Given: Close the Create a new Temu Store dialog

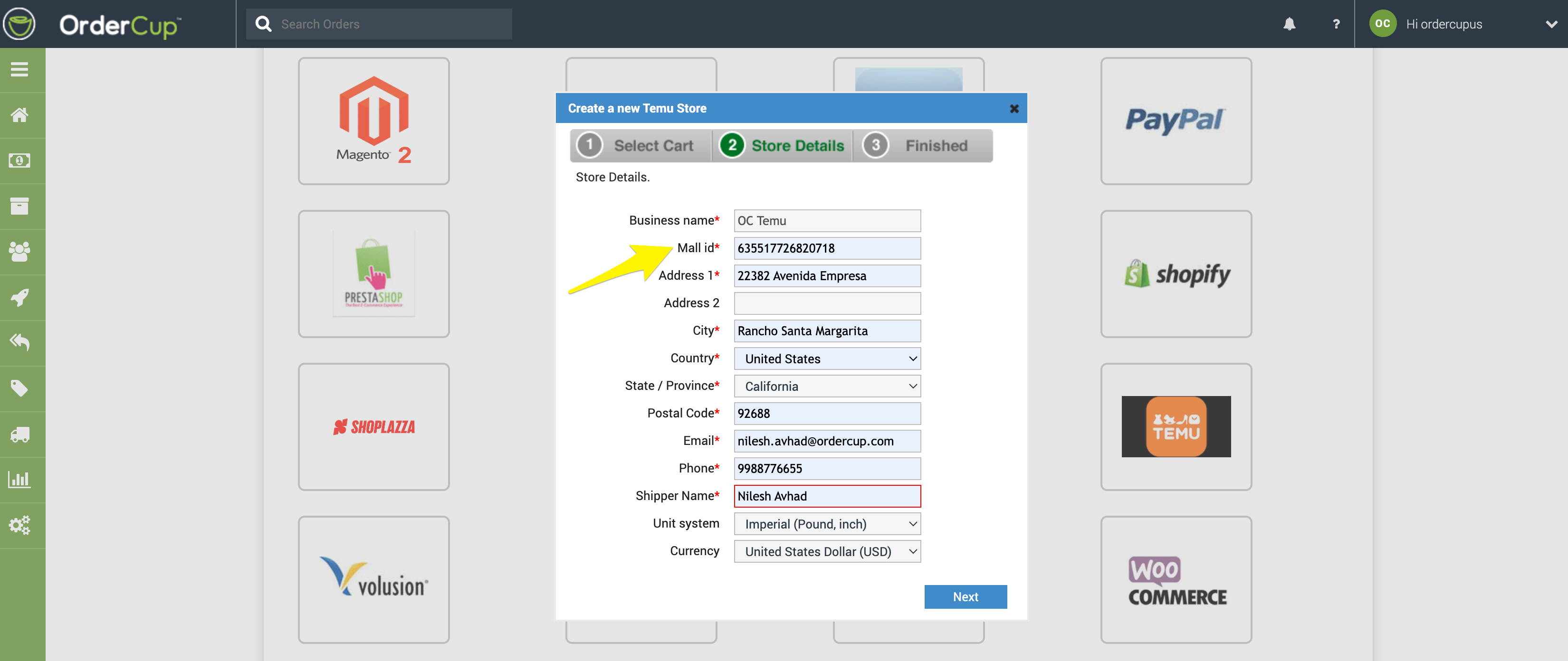Looking at the screenshot, I should tap(1013, 109).
